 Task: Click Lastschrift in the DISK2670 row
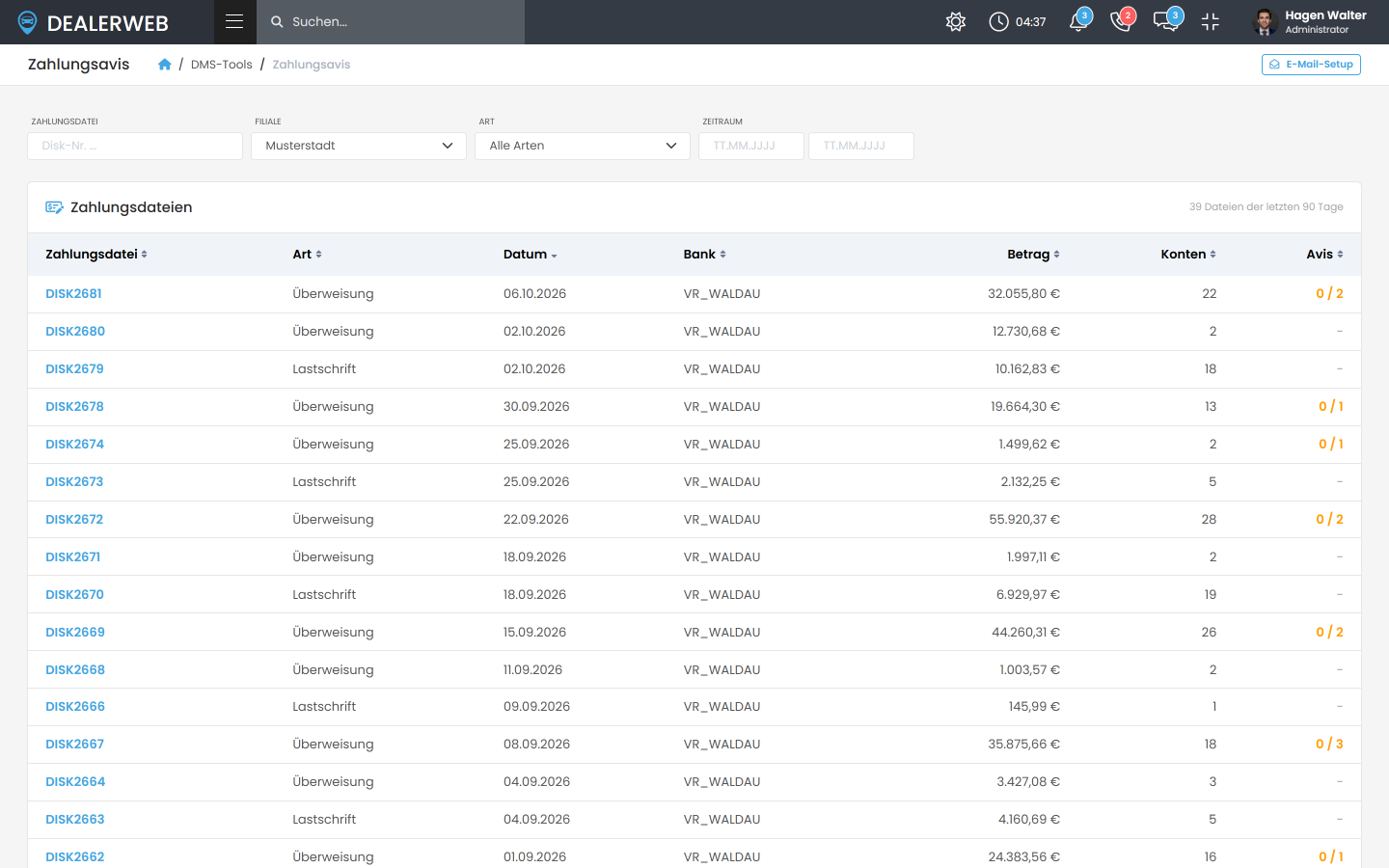pyautogui.click(x=324, y=595)
